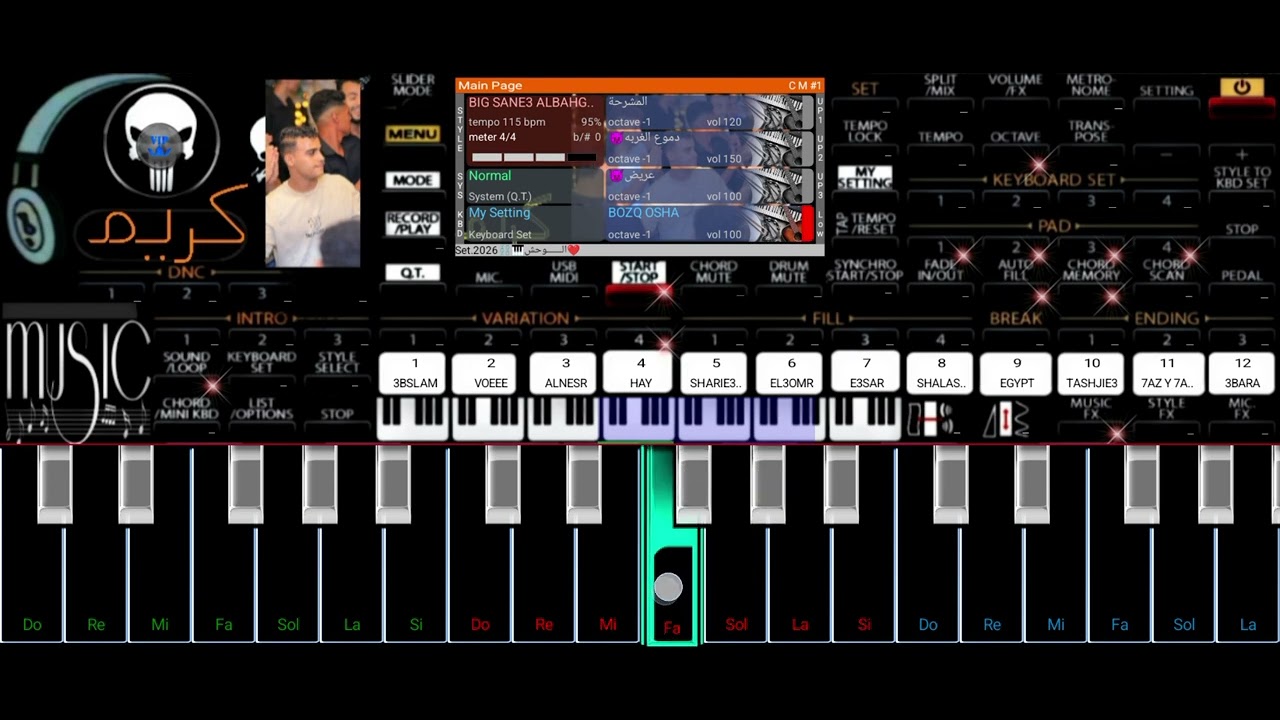Open the man's photo thumbnail
Viewport: 1280px width, 720px height.
(x=313, y=173)
